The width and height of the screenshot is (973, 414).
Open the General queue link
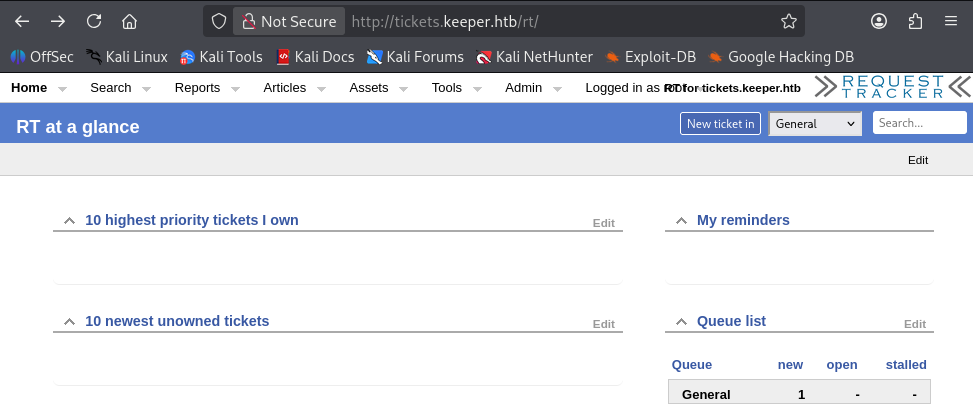click(706, 395)
